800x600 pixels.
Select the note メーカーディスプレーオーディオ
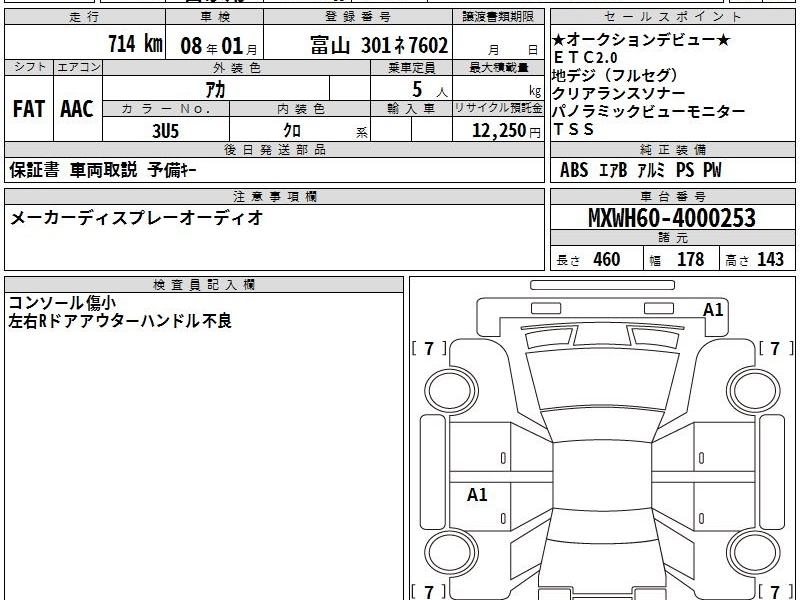tap(136, 218)
